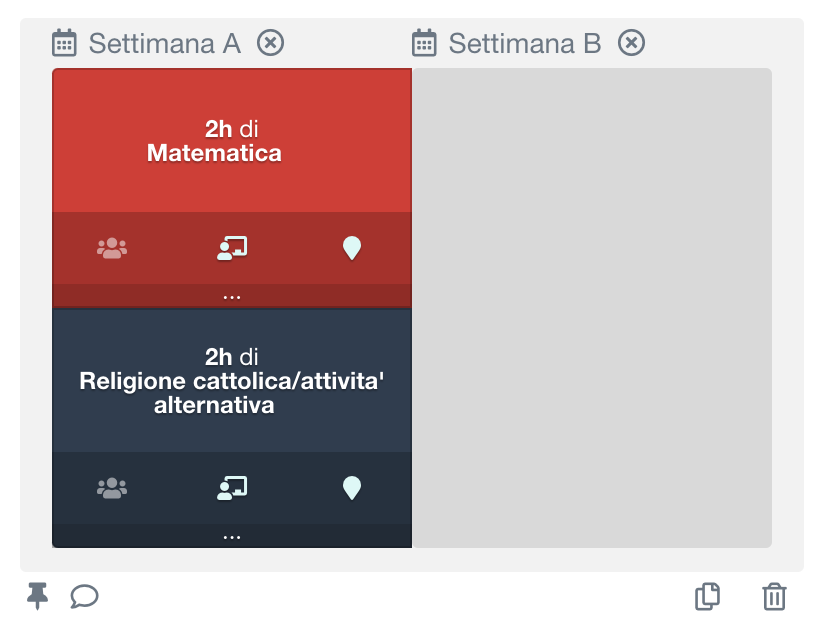Click the trash icon to delete the card
The image size is (824, 638).
coord(774,597)
